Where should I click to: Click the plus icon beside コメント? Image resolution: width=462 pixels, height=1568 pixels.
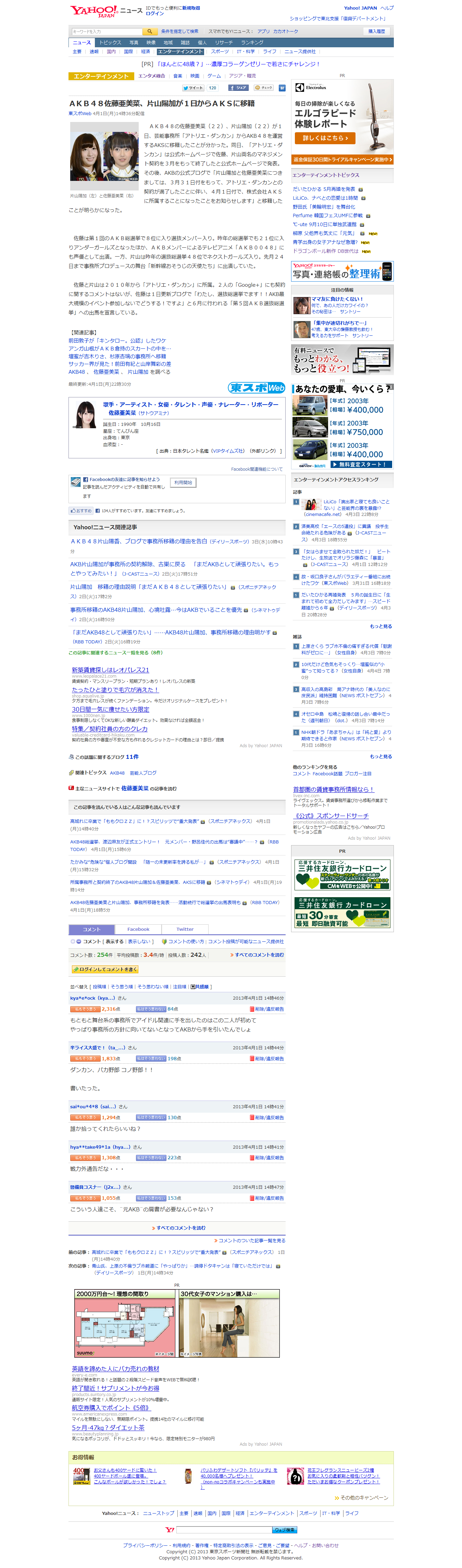tap(73, 941)
